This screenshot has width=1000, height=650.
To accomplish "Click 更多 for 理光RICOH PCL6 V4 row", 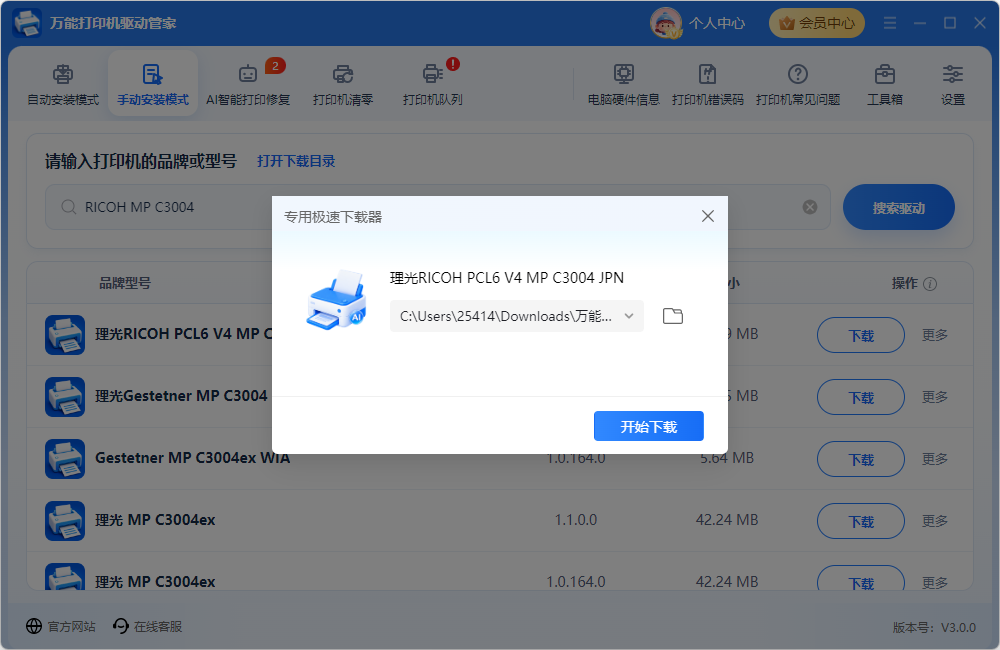I will (934, 335).
